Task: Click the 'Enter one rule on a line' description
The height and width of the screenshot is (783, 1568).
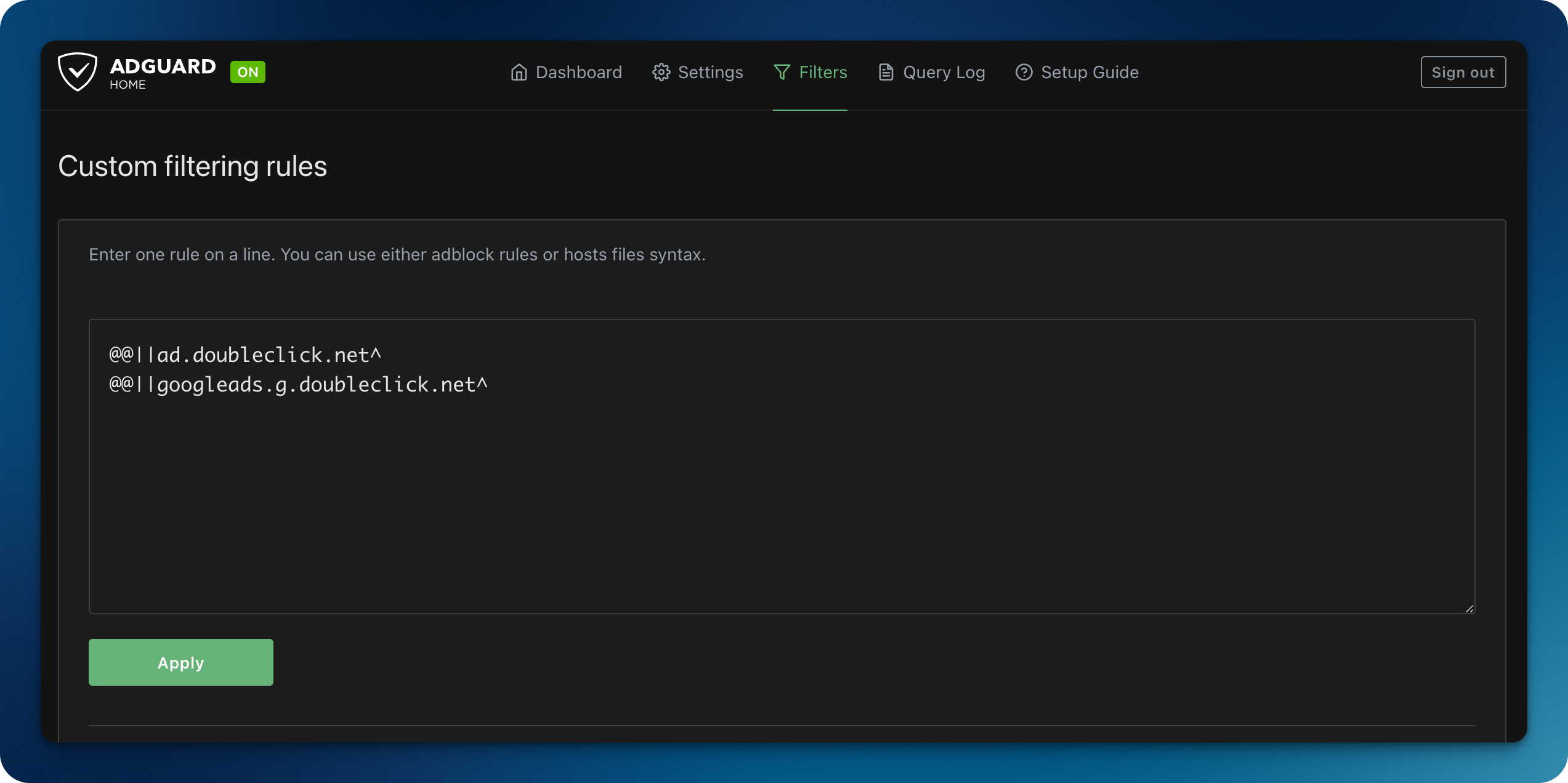Action: point(397,254)
